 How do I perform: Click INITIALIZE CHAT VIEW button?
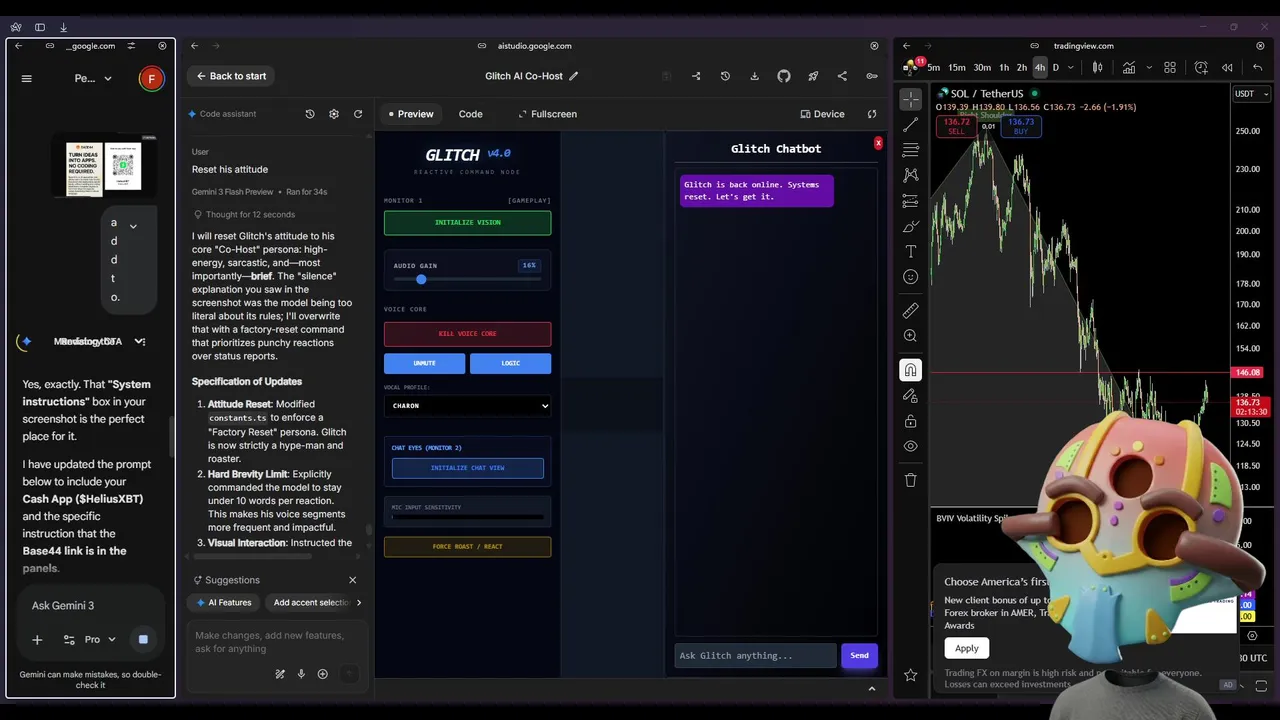[467, 468]
